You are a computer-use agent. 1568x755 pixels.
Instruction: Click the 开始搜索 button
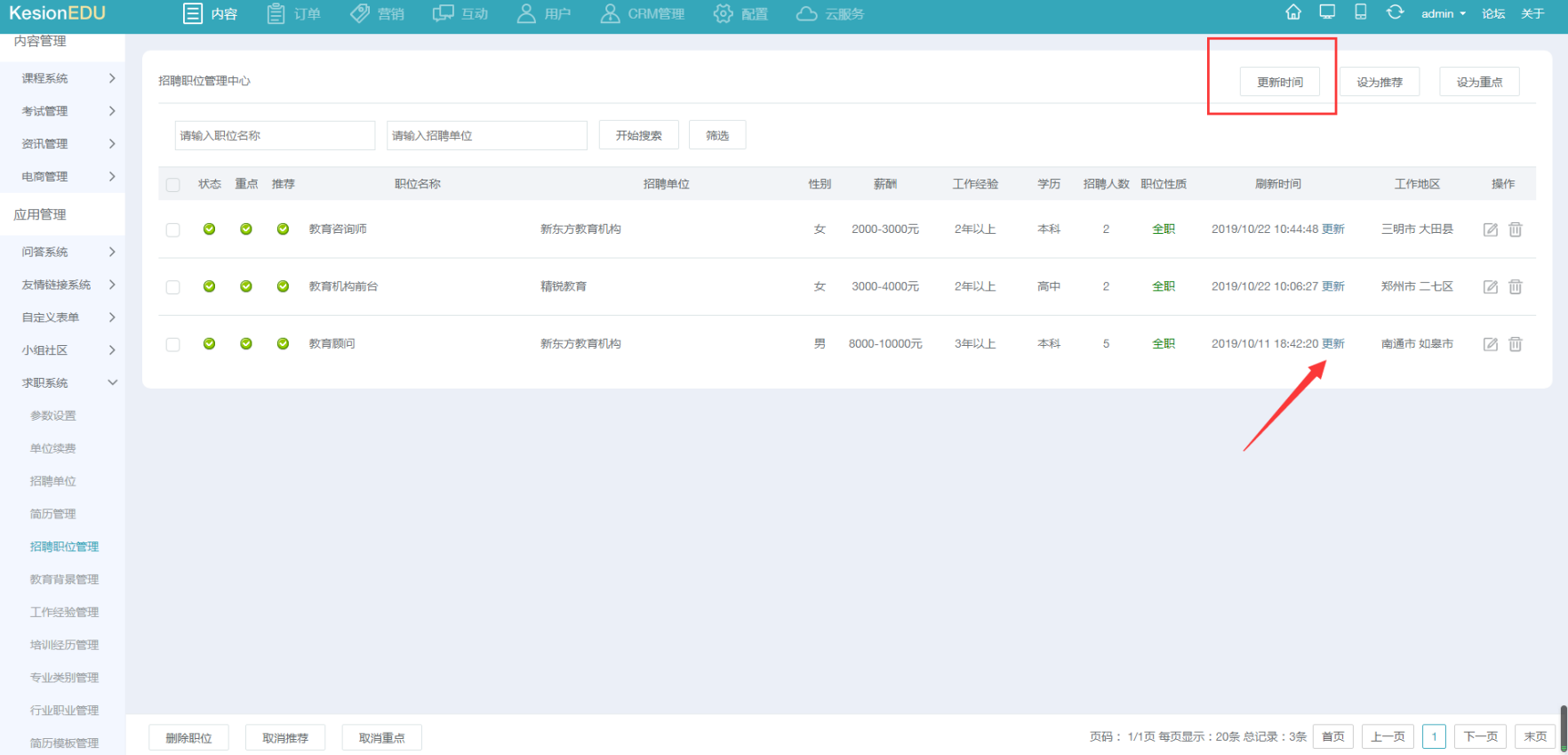point(638,135)
